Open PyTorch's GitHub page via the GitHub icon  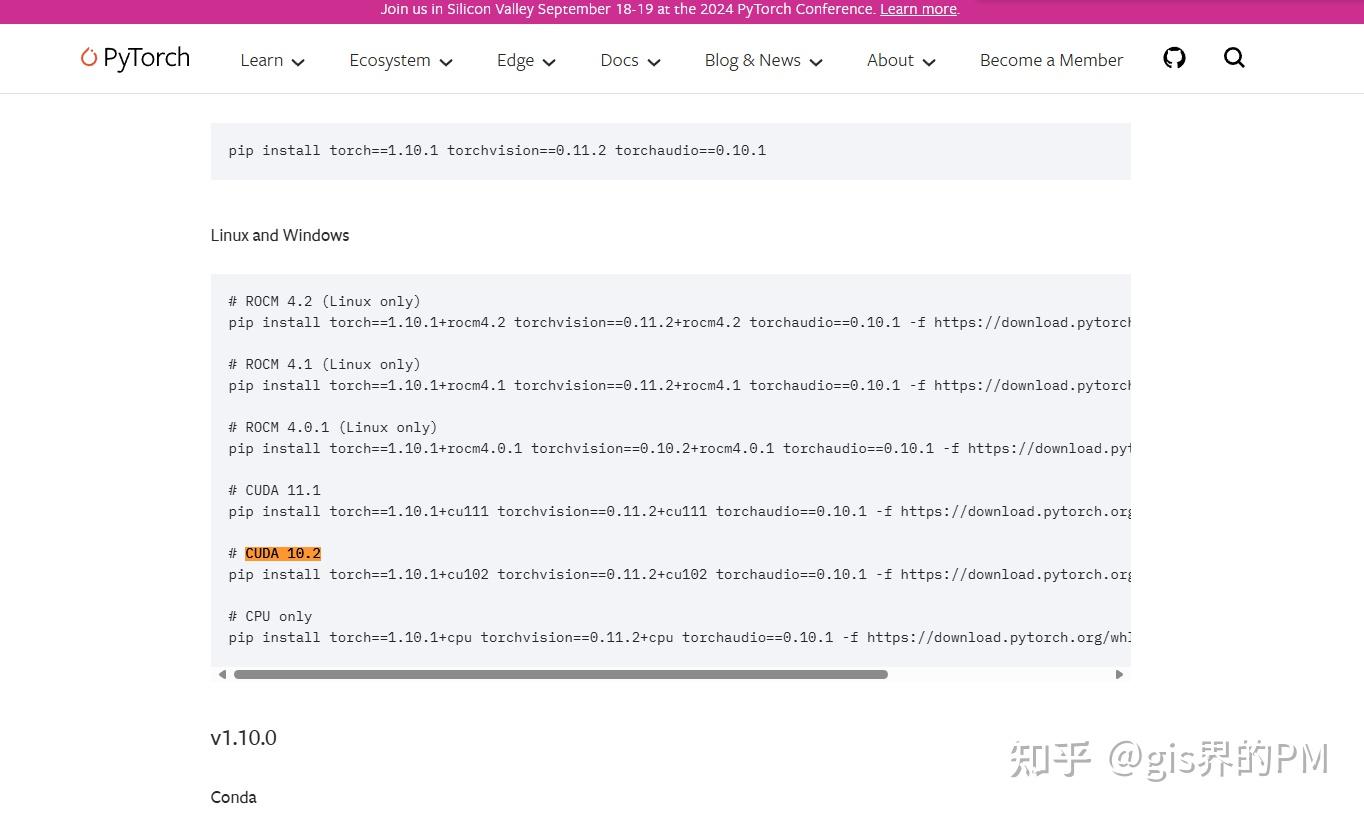pos(1173,58)
